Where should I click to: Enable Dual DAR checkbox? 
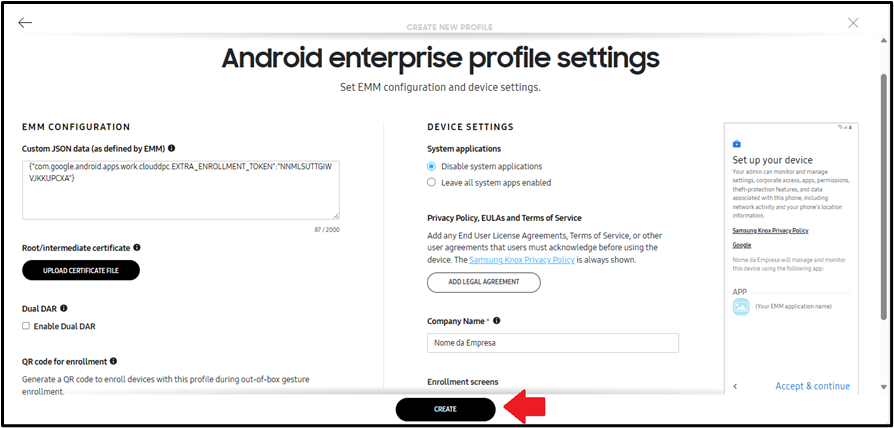coord(26,327)
